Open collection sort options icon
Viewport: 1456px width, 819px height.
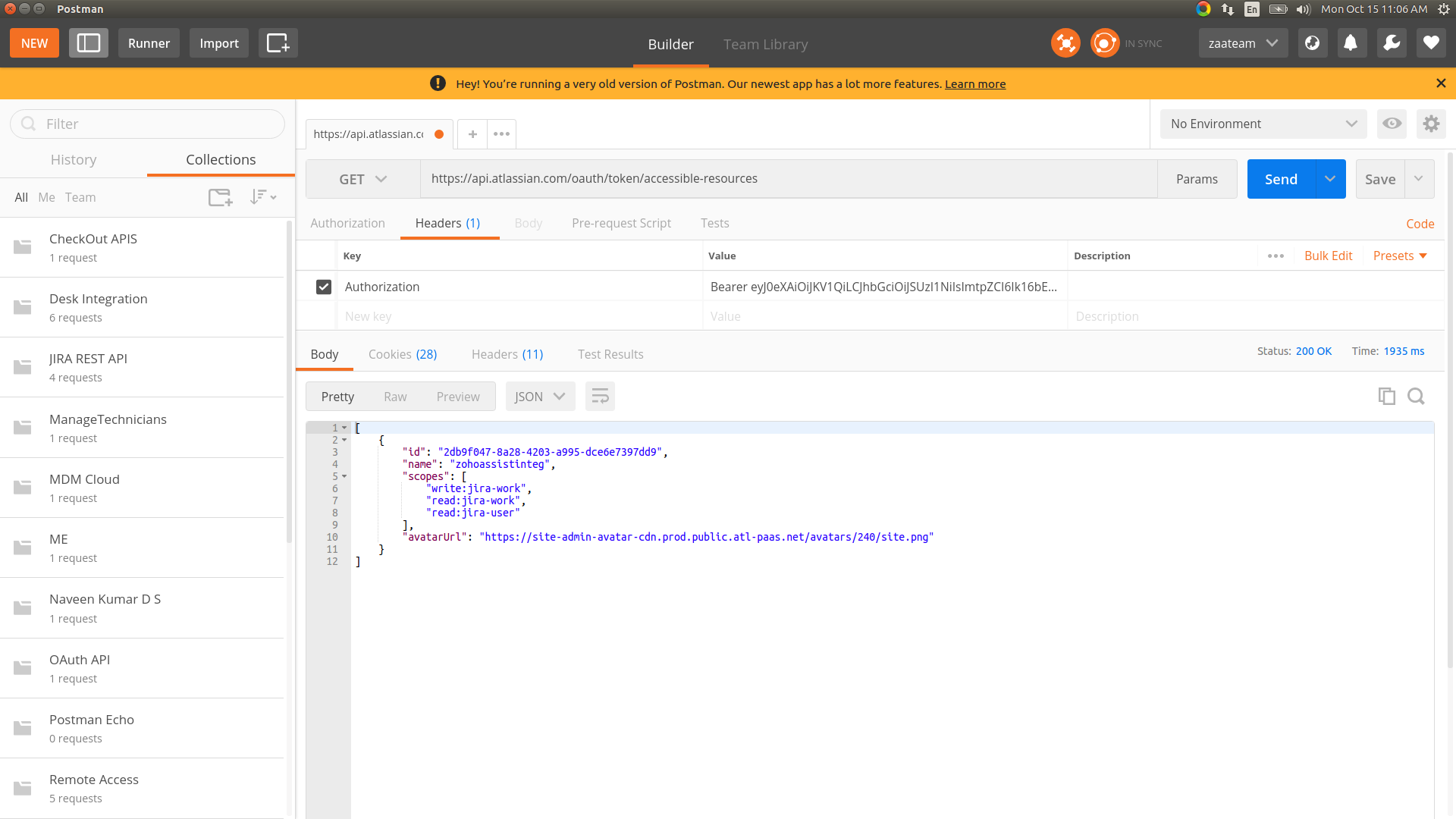pos(262,197)
